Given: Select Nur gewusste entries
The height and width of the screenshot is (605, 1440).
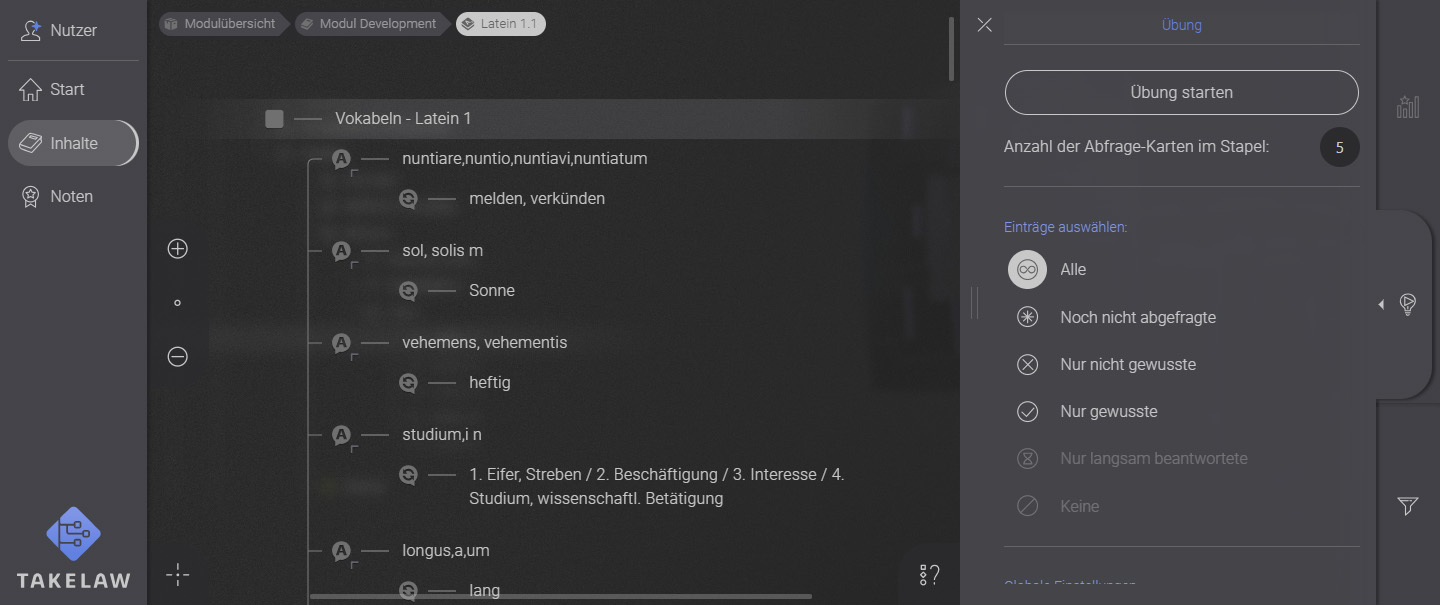Looking at the screenshot, I should coord(1027,411).
